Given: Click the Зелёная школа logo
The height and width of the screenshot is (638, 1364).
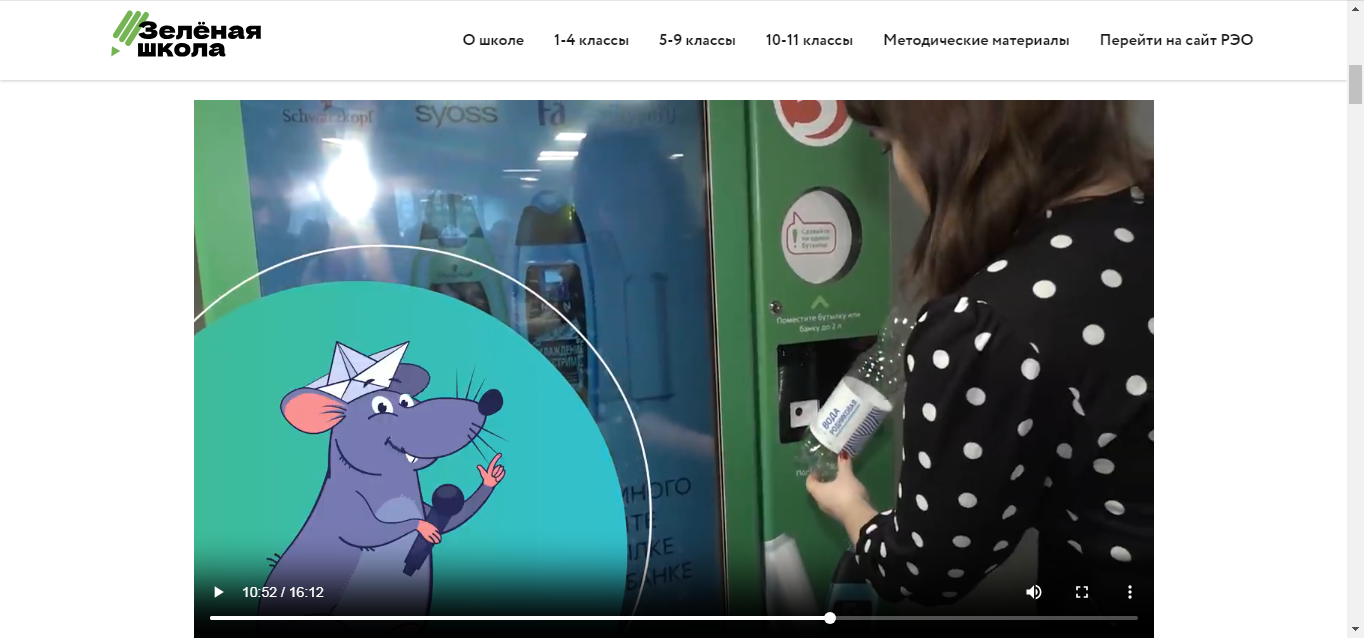Looking at the screenshot, I should click(186, 35).
